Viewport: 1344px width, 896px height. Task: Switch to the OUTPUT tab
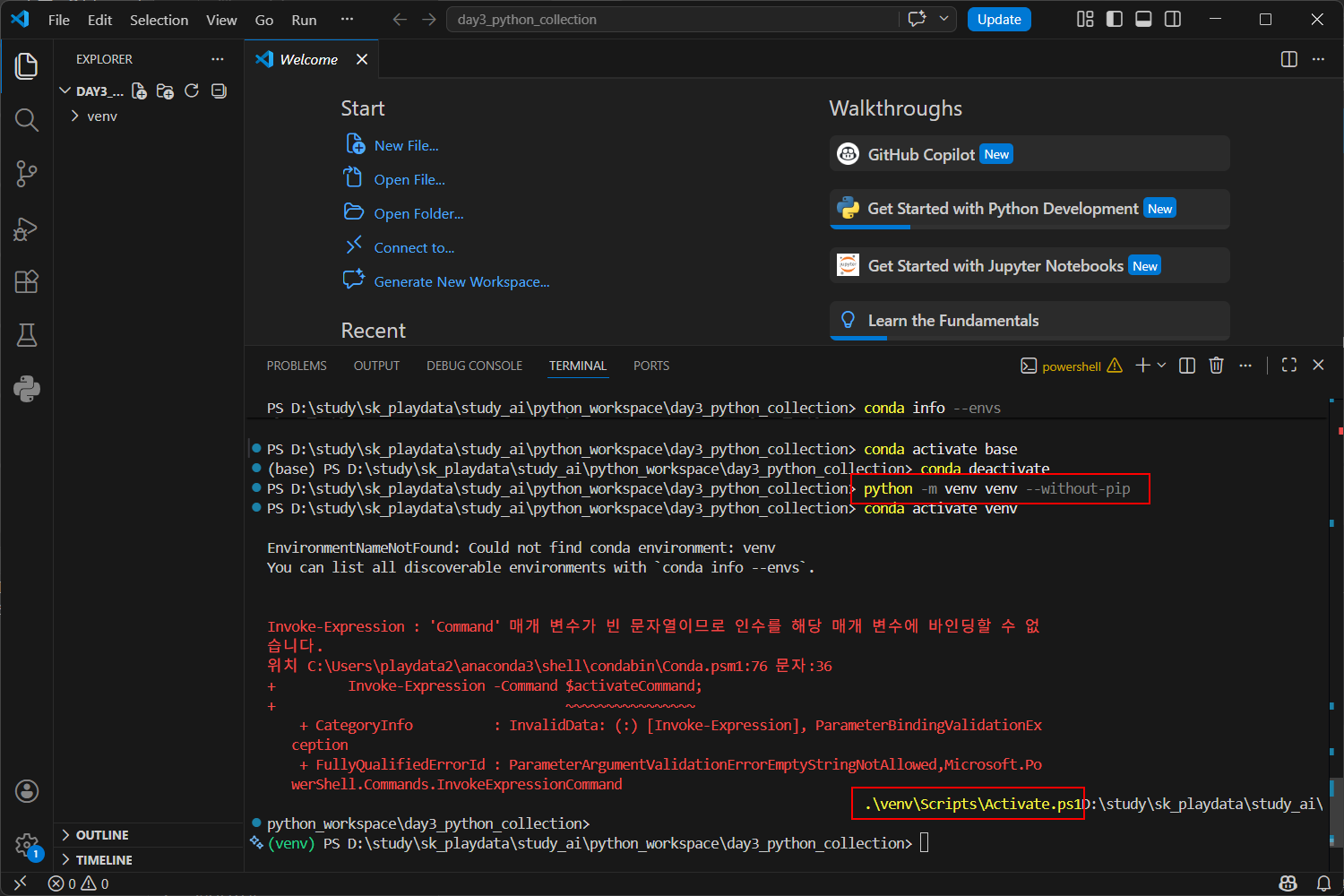[376, 366]
